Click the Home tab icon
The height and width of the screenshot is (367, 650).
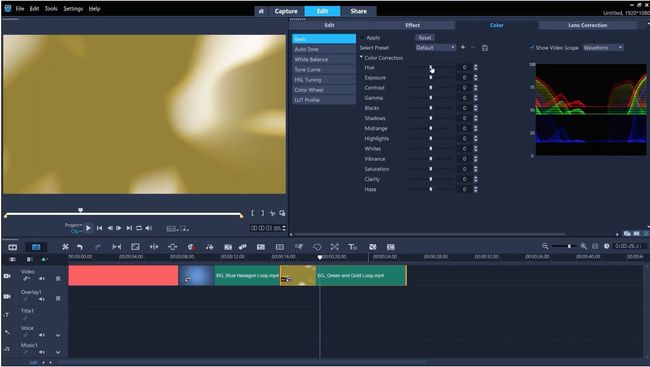point(261,11)
